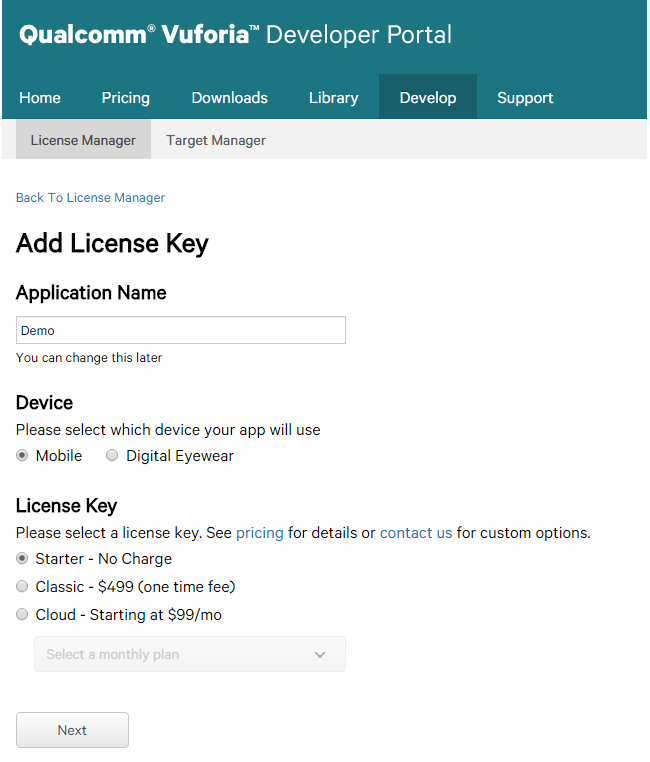Viewport: 650px width, 762px height.
Task: Open Select a monthly plan dropdown
Action: tap(190, 654)
